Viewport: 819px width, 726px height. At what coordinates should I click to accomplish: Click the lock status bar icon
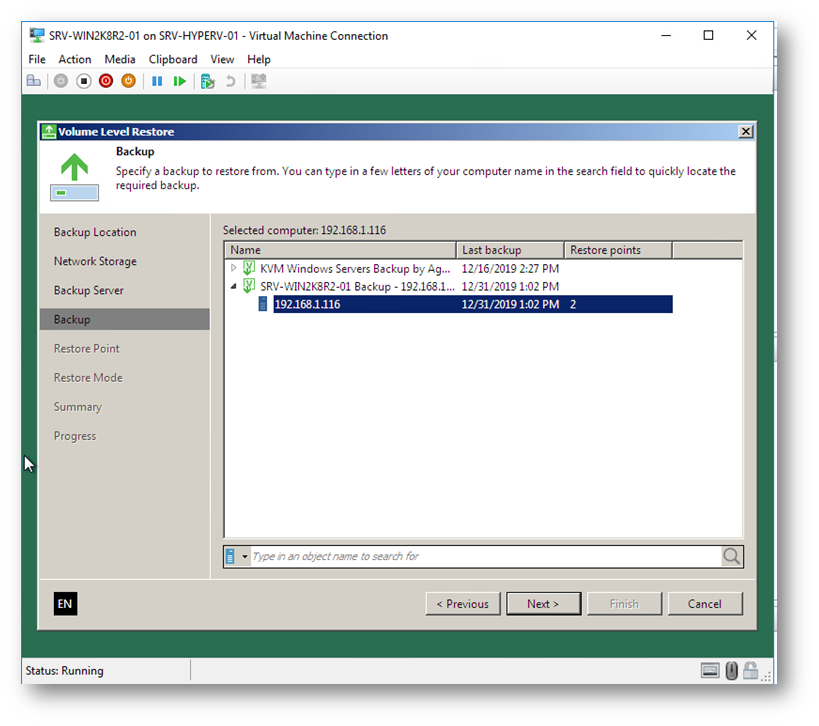pyautogui.click(x=751, y=670)
